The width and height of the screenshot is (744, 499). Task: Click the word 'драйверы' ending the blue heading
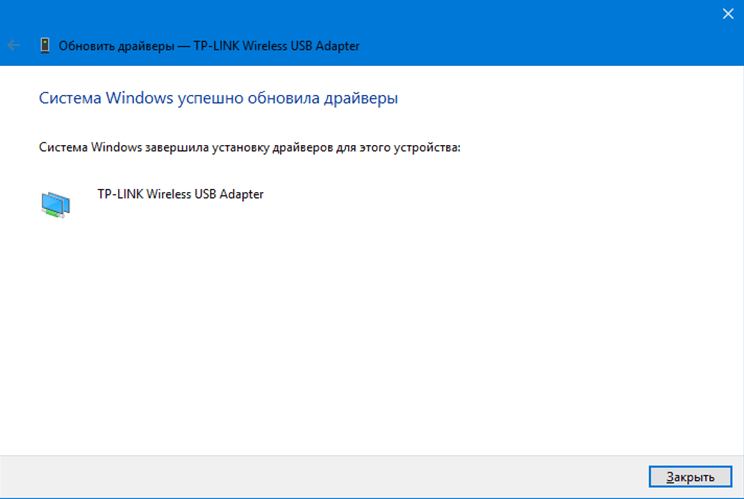365,98
